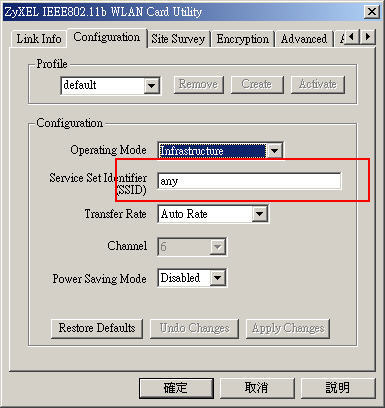Switch to the Link Info tab
The image size is (385, 408).
(39, 39)
